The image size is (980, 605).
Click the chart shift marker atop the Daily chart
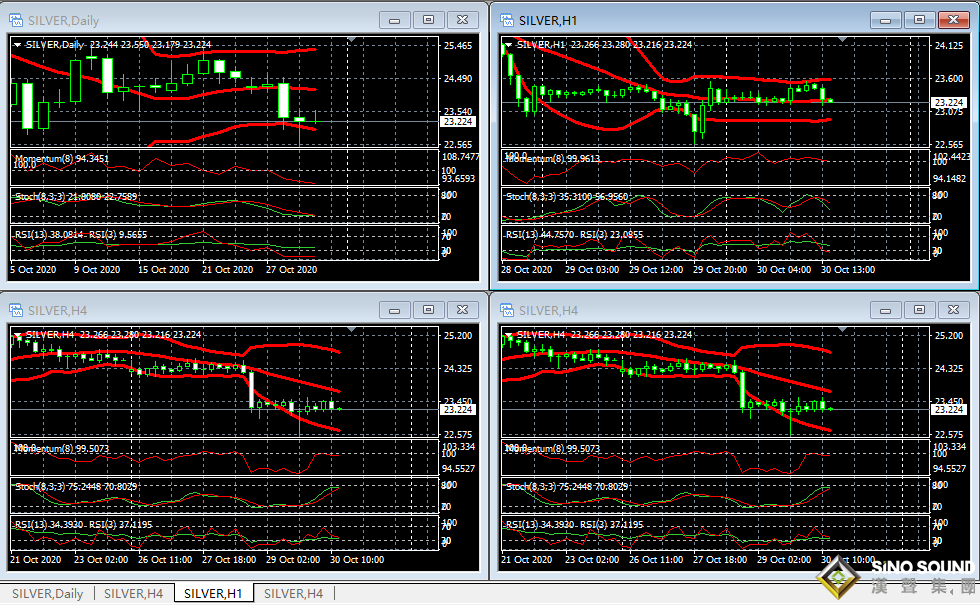(352, 40)
